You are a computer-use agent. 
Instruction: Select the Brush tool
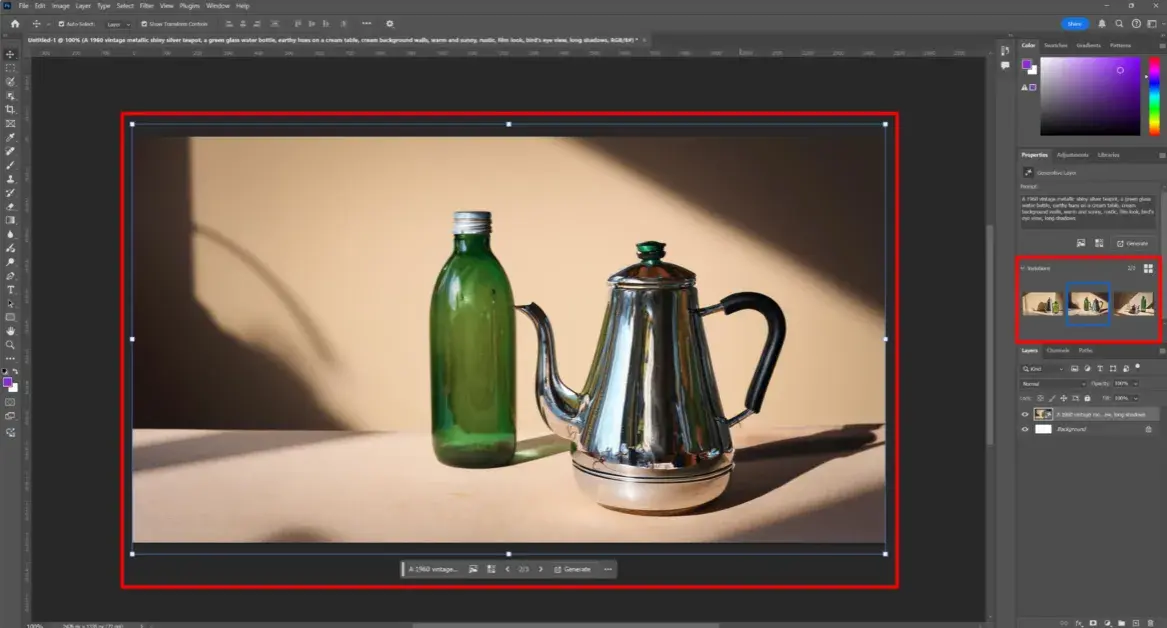tap(10, 165)
